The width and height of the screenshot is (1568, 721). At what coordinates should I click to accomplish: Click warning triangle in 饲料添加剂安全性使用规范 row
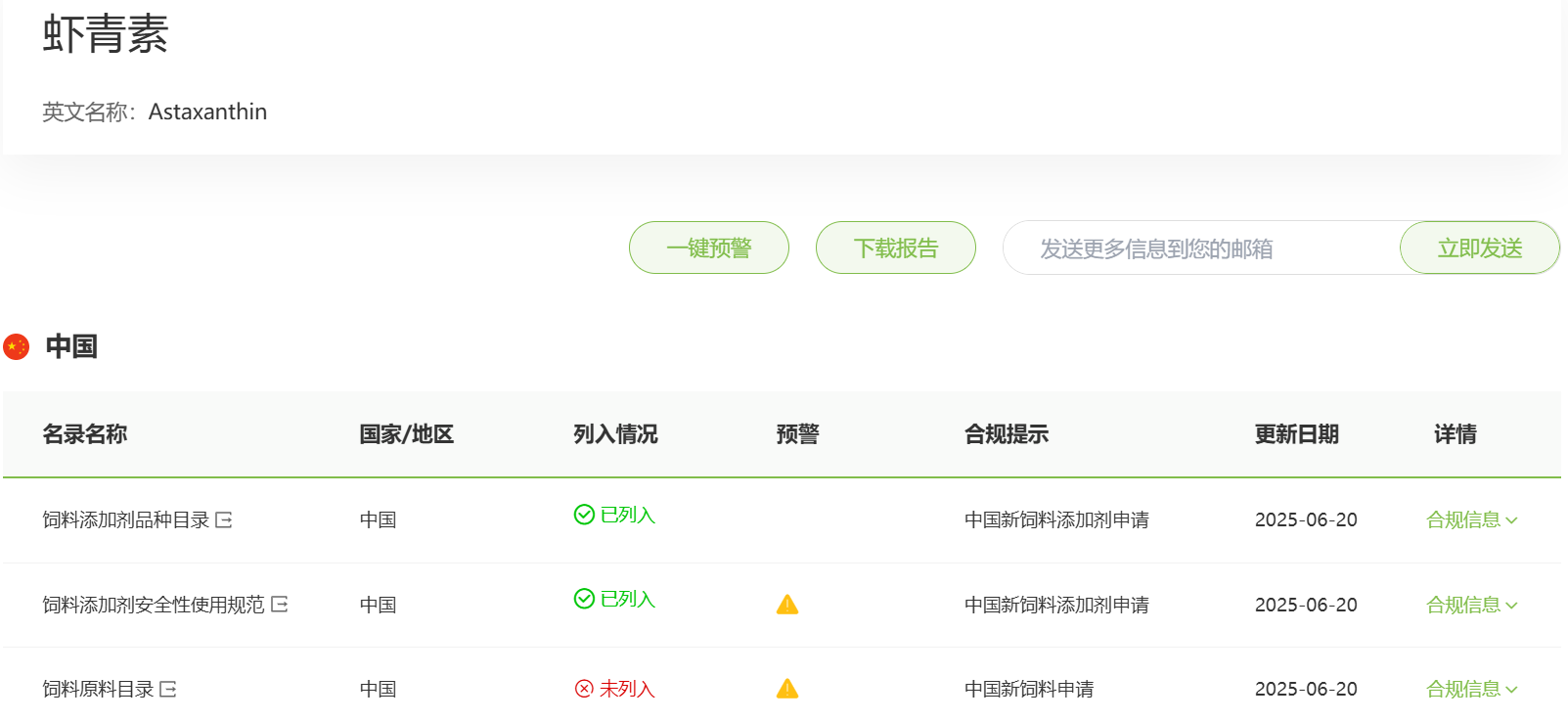787,605
